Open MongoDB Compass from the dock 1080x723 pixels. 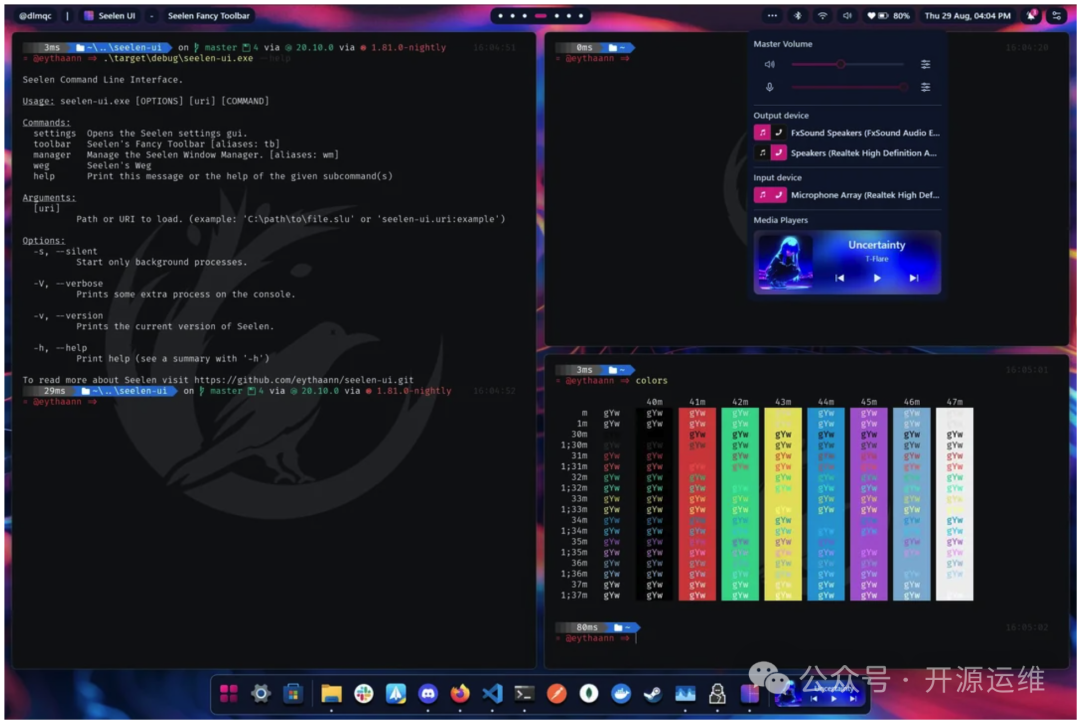coord(589,693)
